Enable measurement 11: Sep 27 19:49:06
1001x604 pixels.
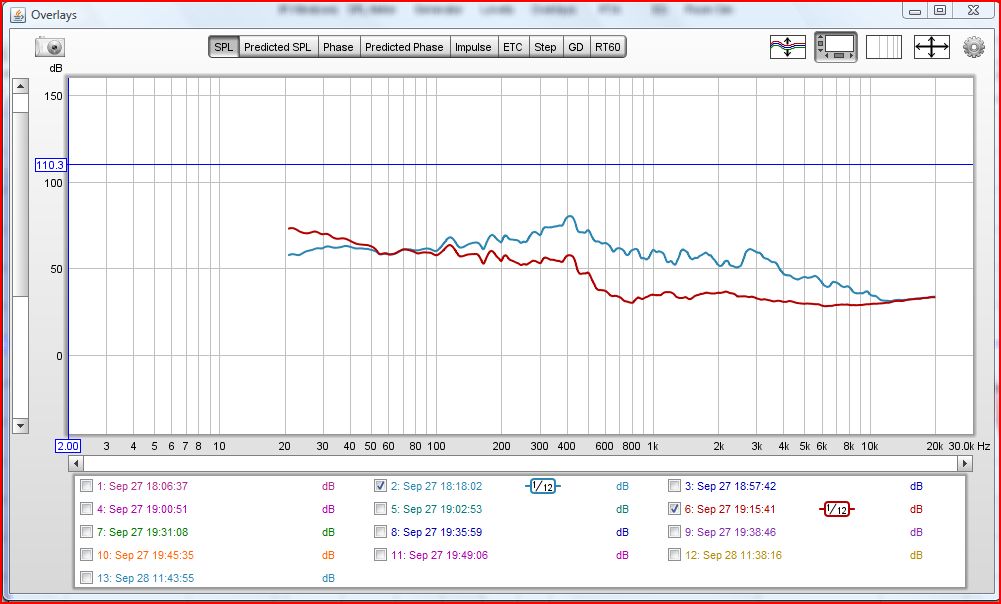pos(380,555)
